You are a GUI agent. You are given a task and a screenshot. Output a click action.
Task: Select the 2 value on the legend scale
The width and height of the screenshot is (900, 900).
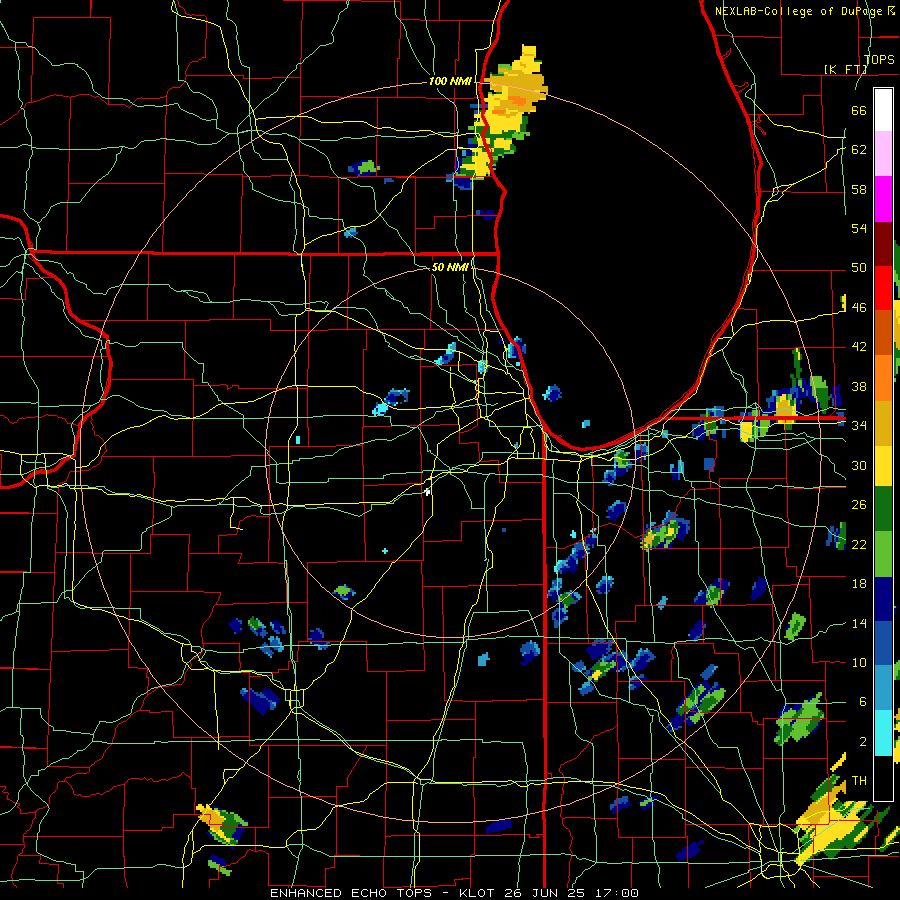pos(863,742)
